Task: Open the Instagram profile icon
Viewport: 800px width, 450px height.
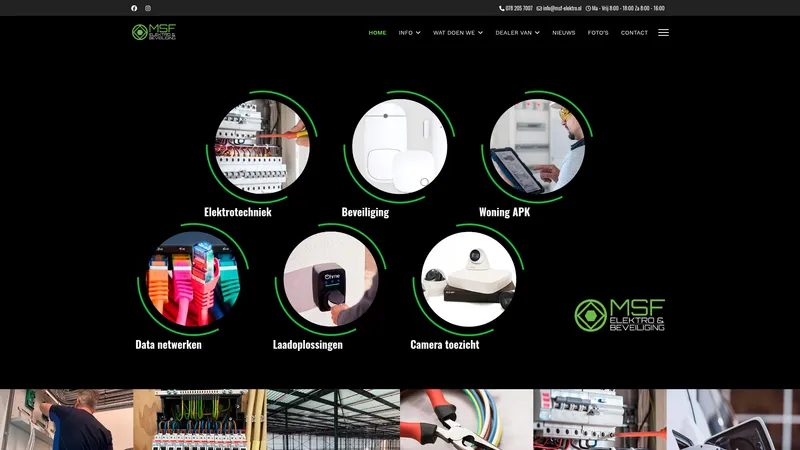Action: click(x=148, y=8)
